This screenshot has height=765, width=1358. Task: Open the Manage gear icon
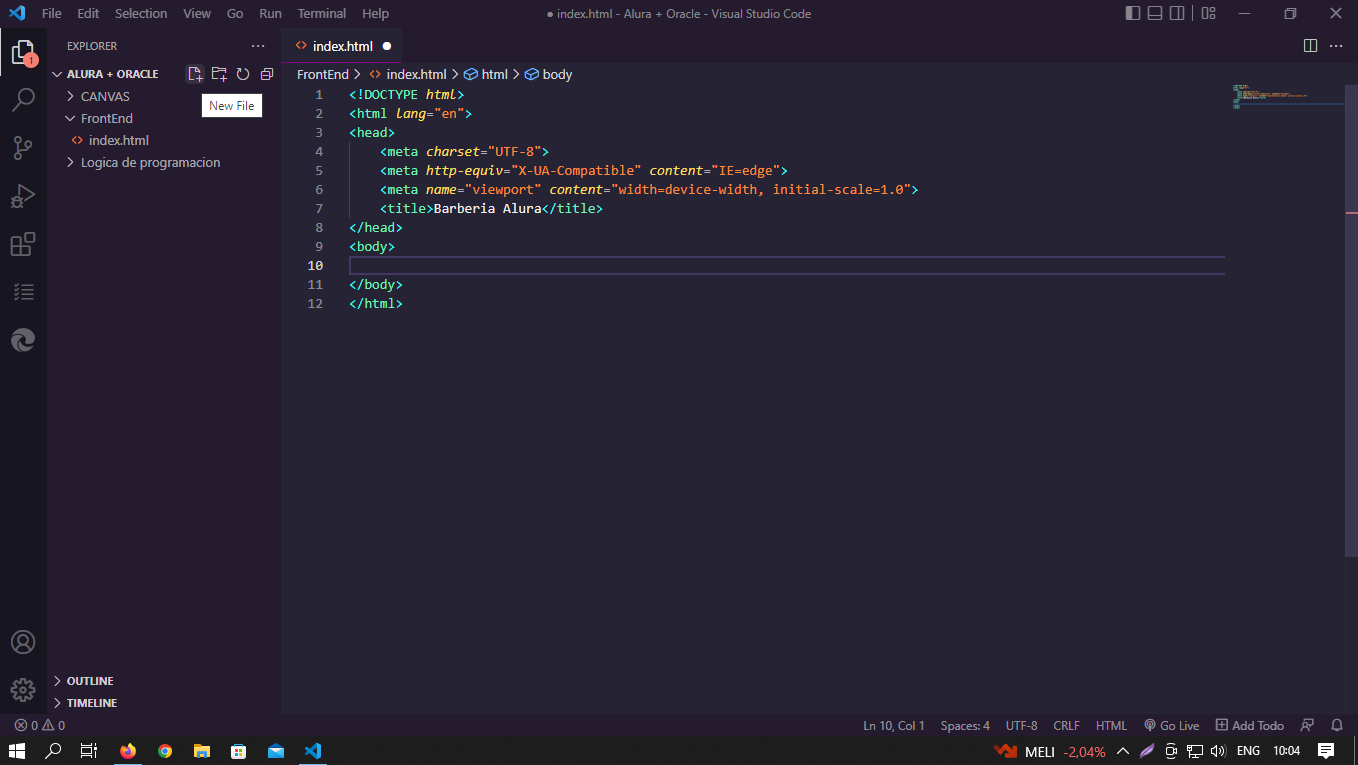23,690
